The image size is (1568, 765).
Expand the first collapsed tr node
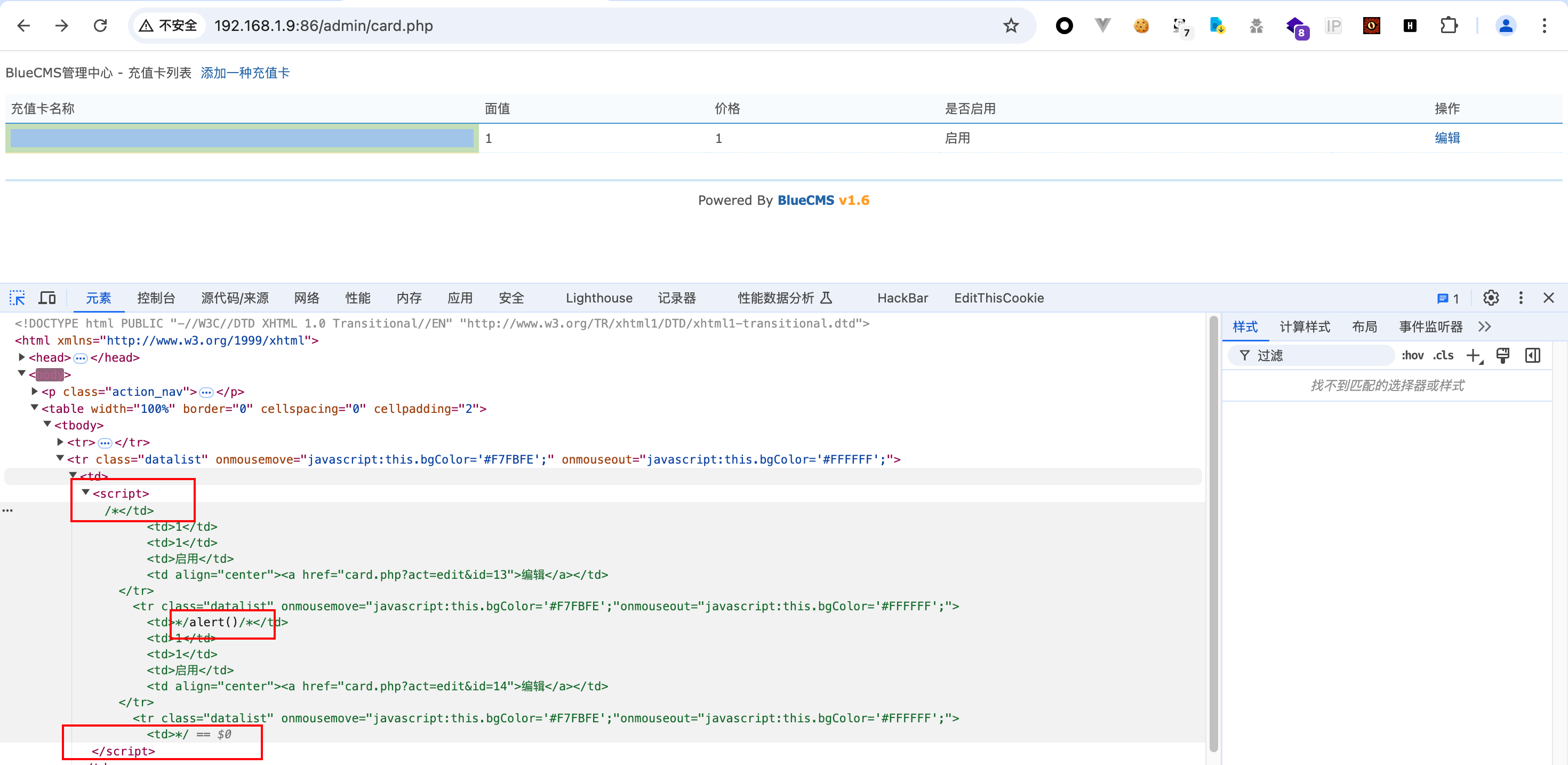tap(60, 442)
